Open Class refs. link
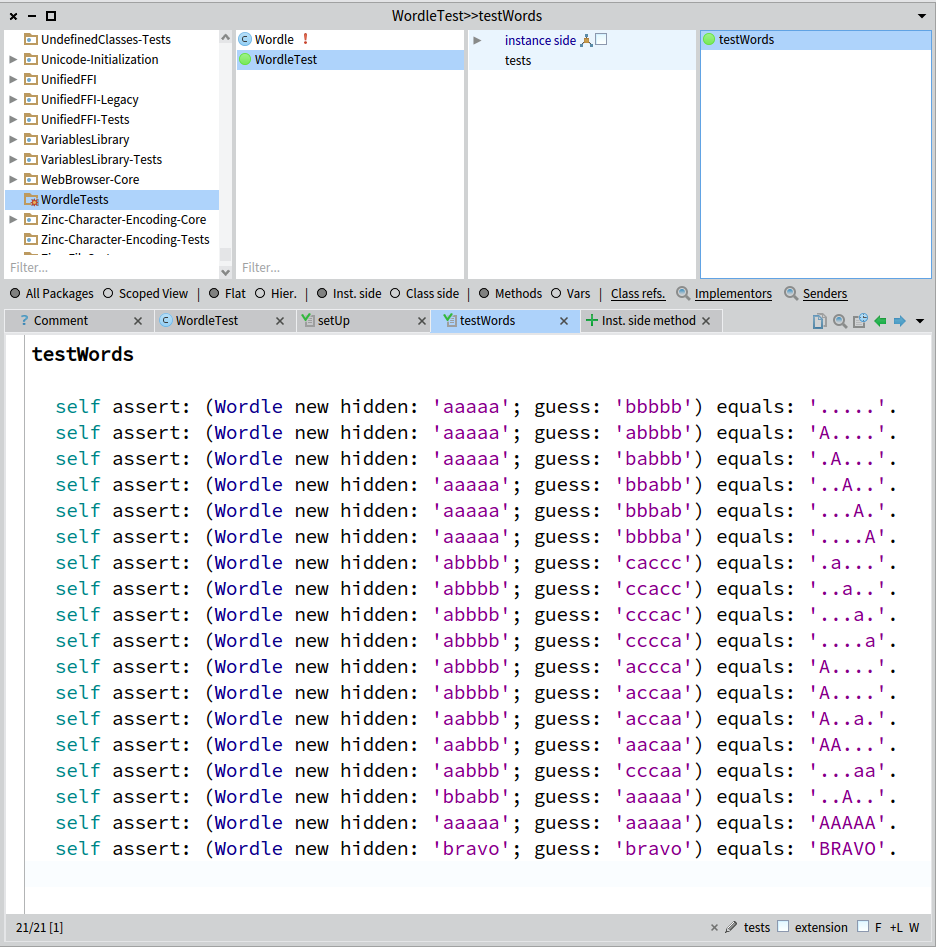 (638, 294)
